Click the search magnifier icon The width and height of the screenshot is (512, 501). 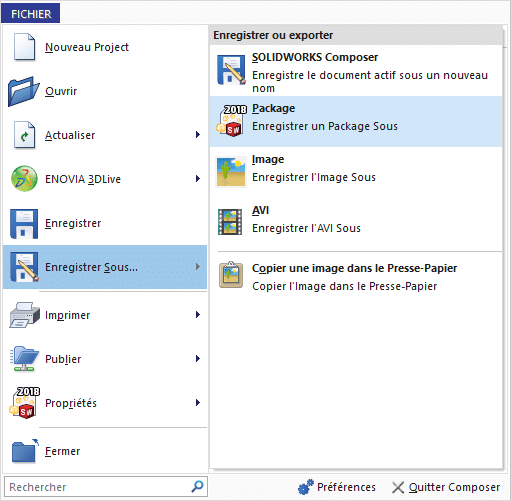coord(197,486)
